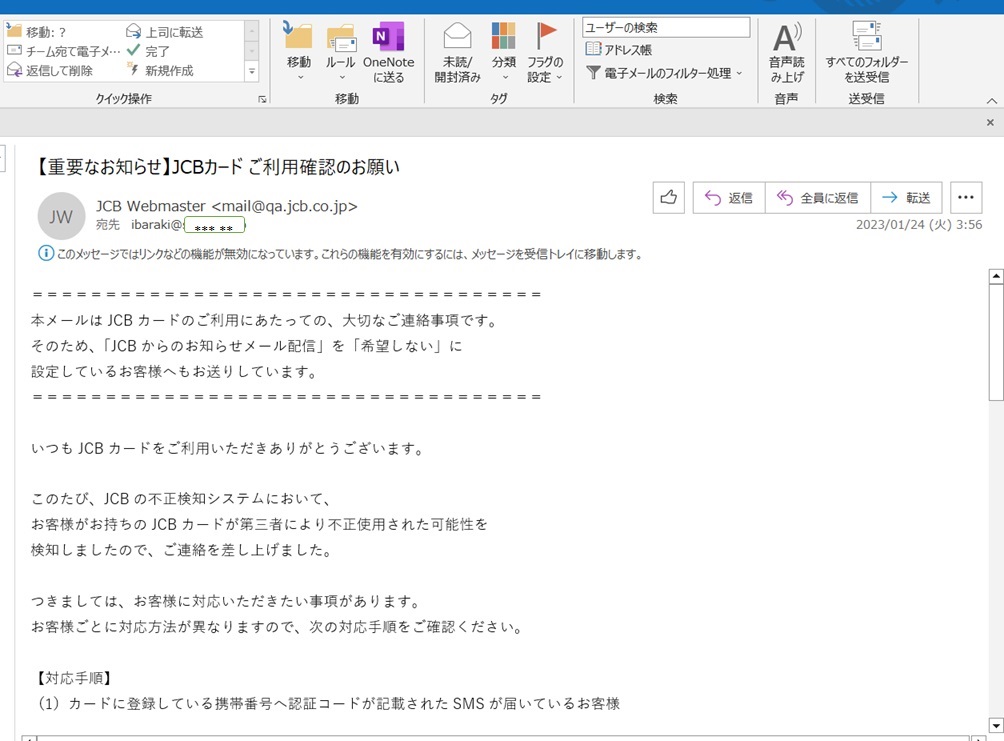Click the ユーザーの検索 input field
The width and height of the screenshot is (1004, 741).
[x=665, y=28]
